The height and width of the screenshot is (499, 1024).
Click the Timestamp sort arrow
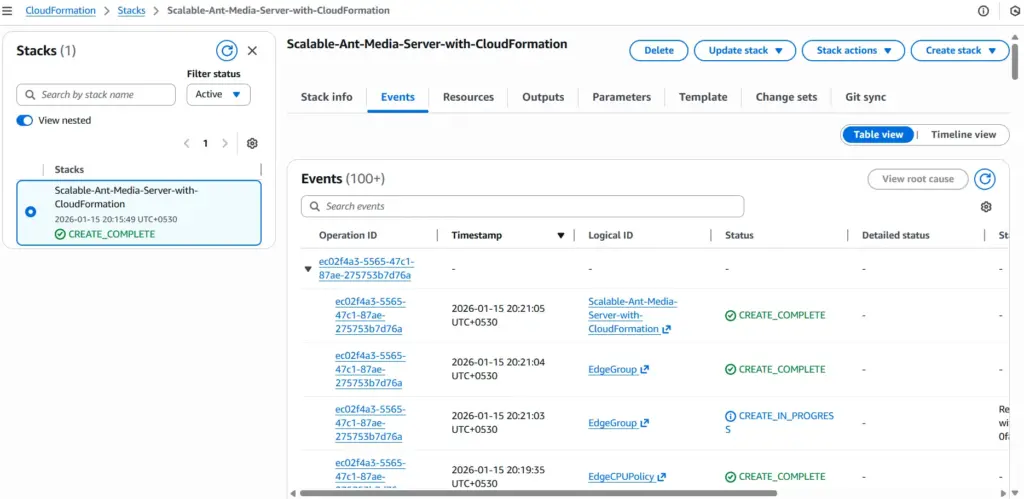click(x=560, y=236)
